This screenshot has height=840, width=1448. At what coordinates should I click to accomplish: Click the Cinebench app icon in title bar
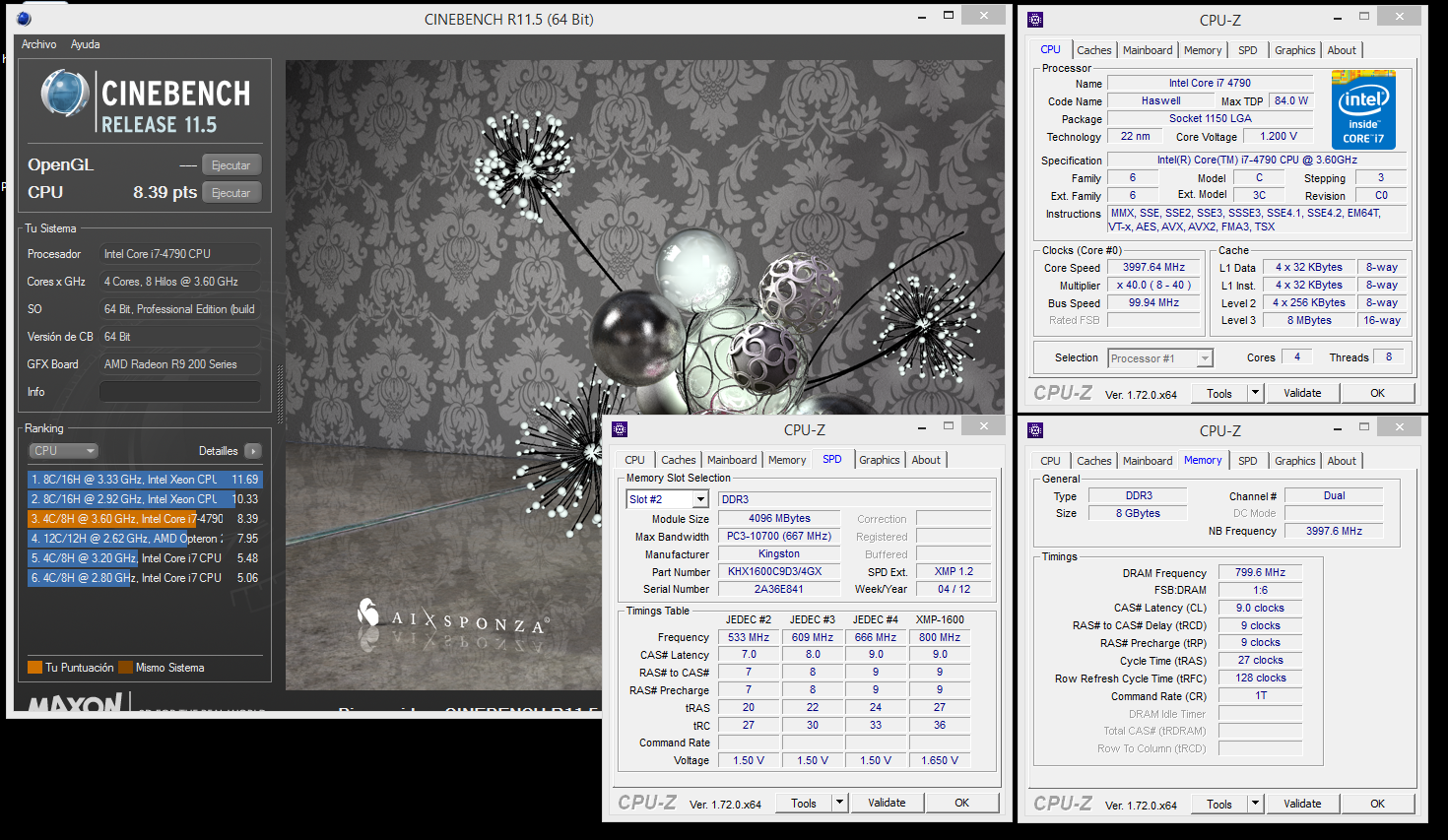[24, 19]
